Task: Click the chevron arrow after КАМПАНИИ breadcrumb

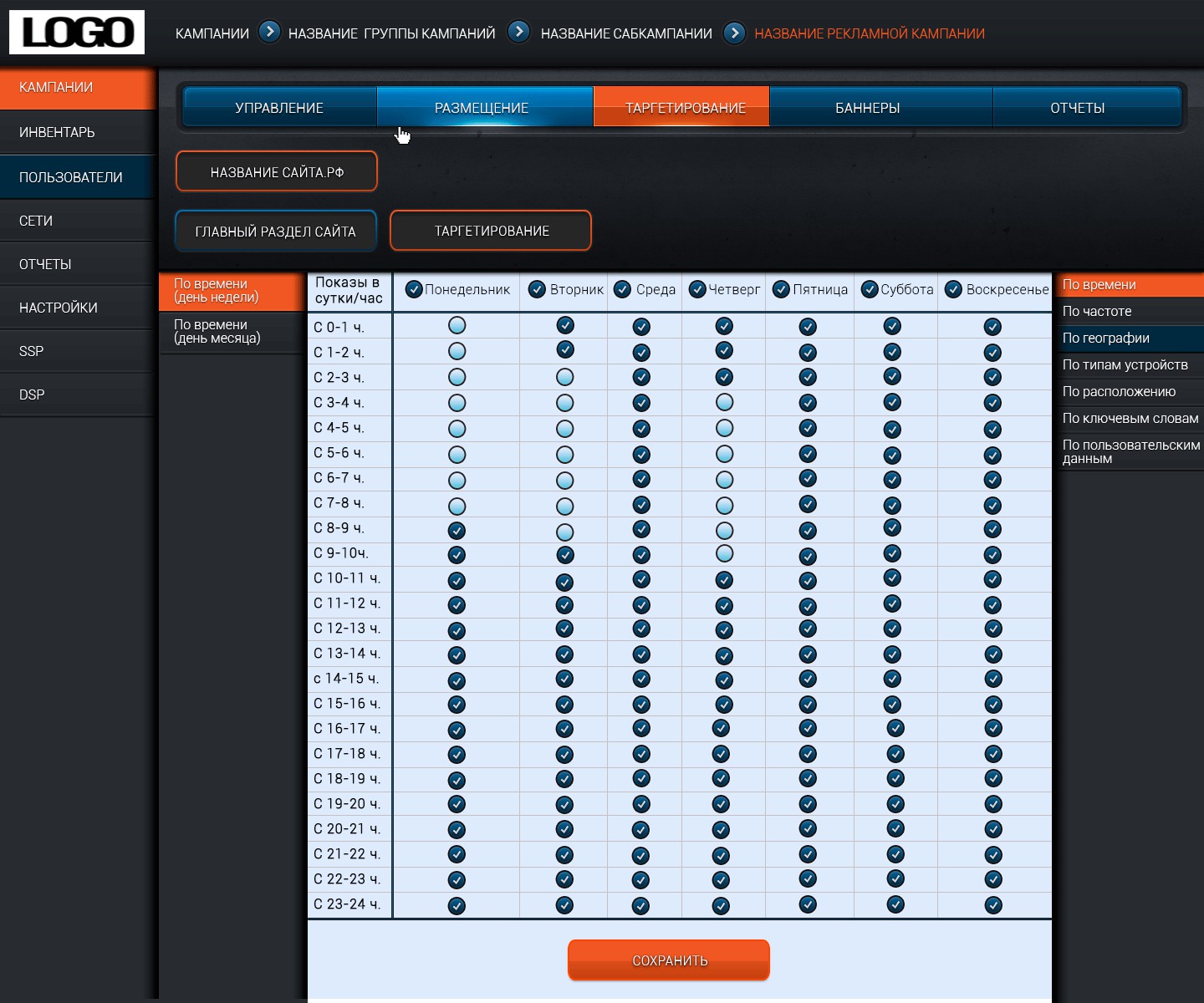Action: coord(269,32)
